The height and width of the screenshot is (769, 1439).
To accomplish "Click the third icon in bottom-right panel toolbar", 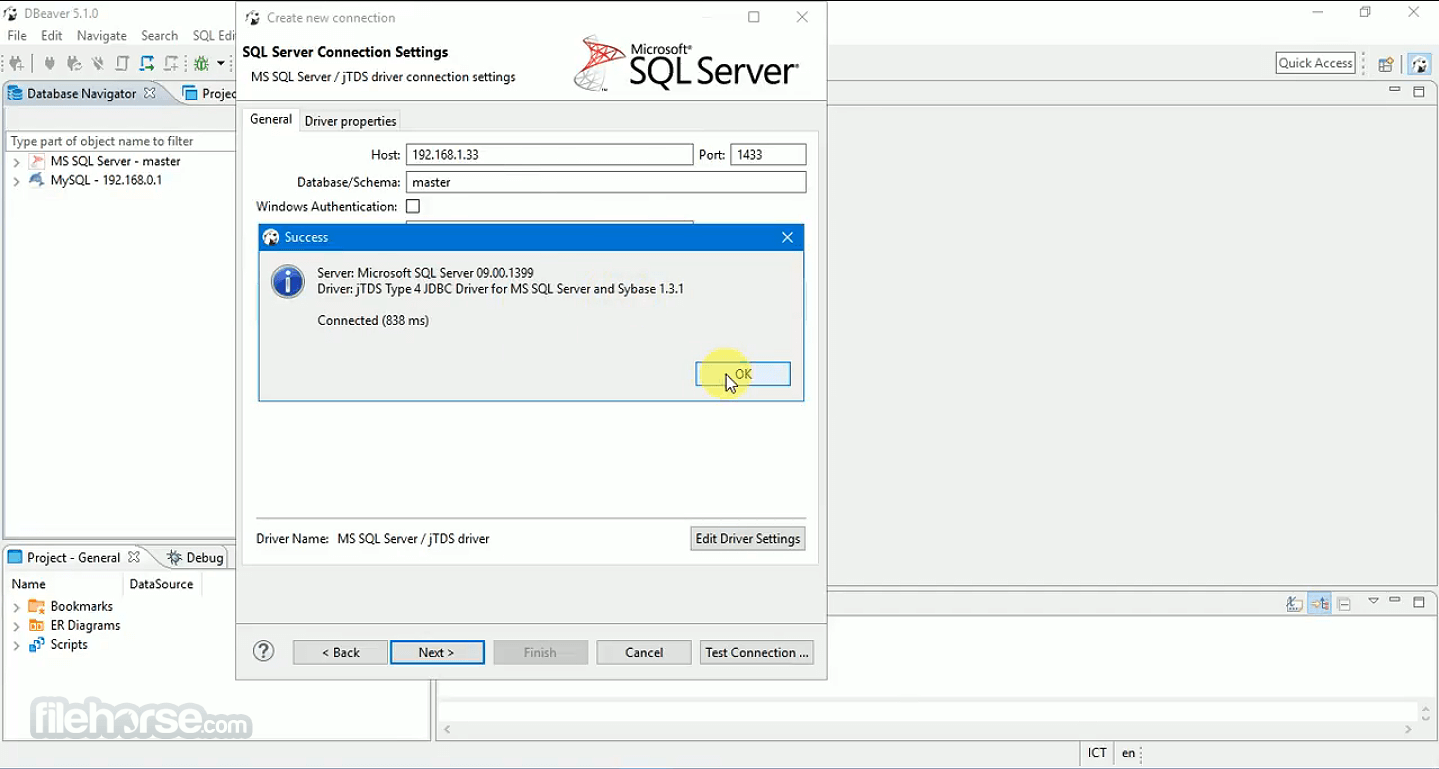I will pos(1344,603).
